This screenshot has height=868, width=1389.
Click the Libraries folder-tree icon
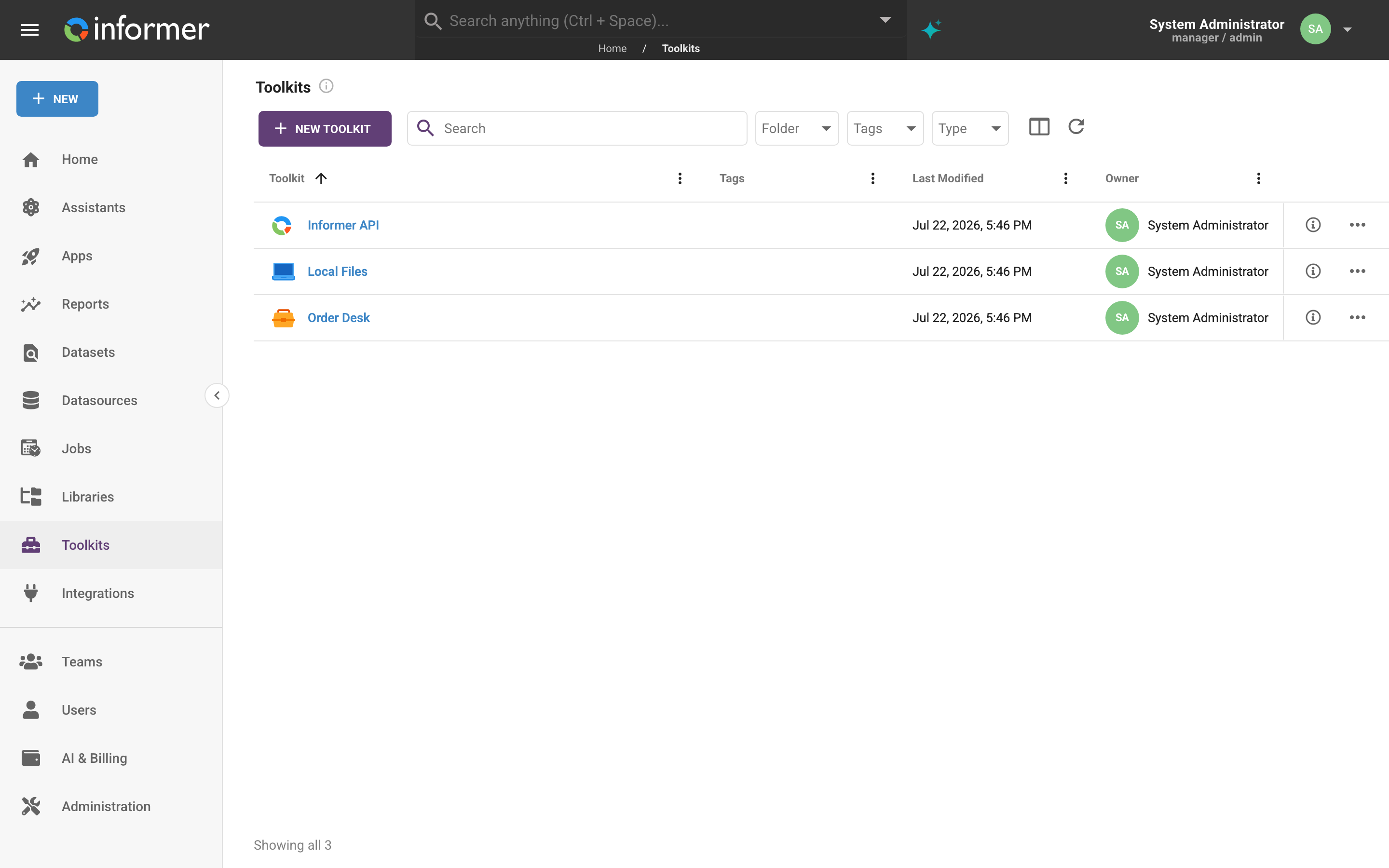tap(30, 497)
